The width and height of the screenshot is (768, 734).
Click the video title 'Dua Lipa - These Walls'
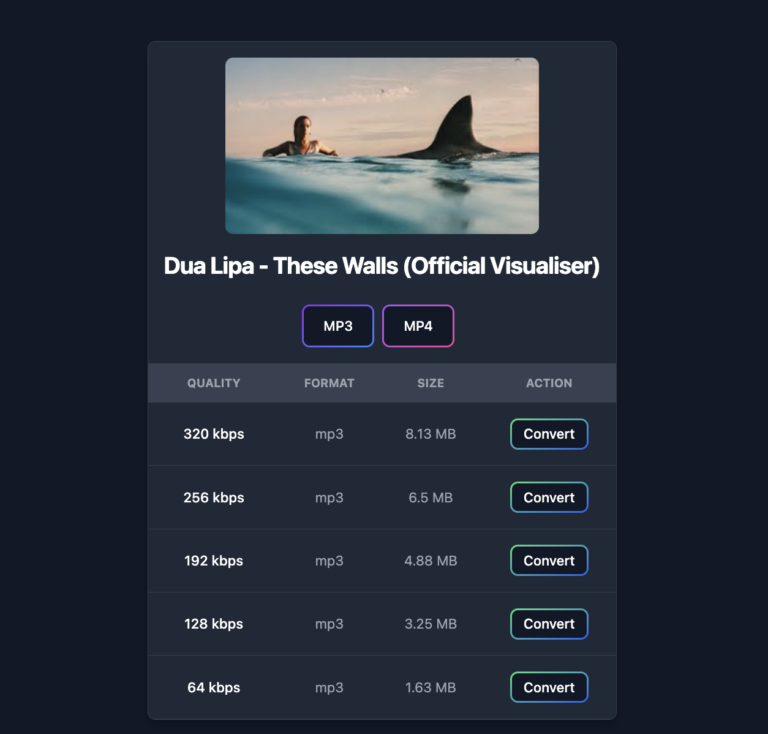pos(381,267)
